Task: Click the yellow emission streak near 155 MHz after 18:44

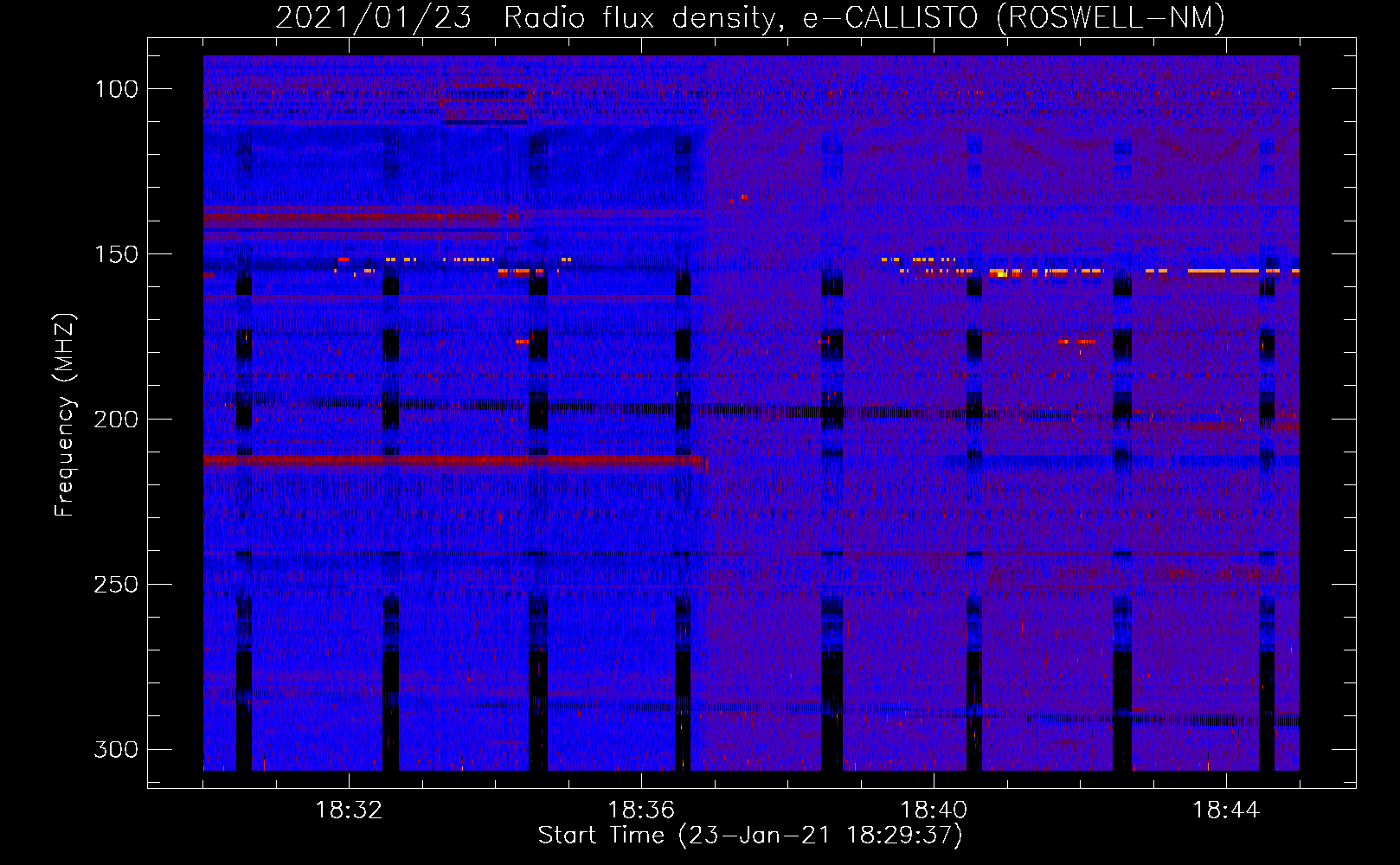Action: pyautogui.click(x=1243, y=271)
